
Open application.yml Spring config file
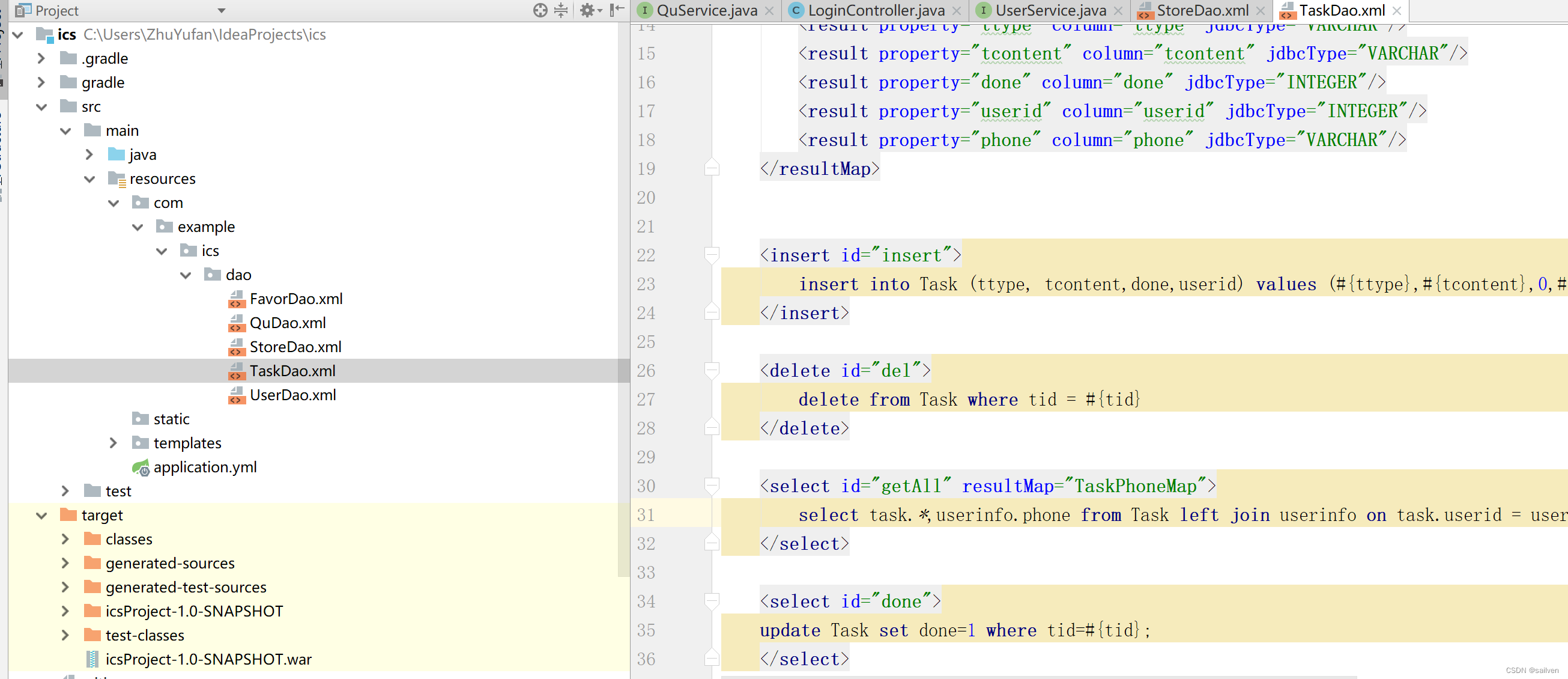pos(205,467)
